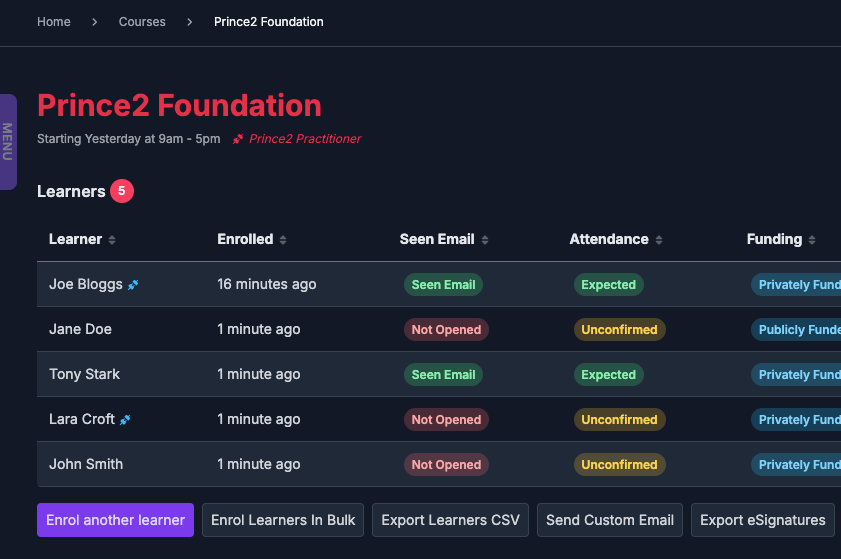Image resolution: width=841 pixels, height=559 pixels.
Task: Click the red link icon before Prince2 Practitioner
Action: (238, 139)
